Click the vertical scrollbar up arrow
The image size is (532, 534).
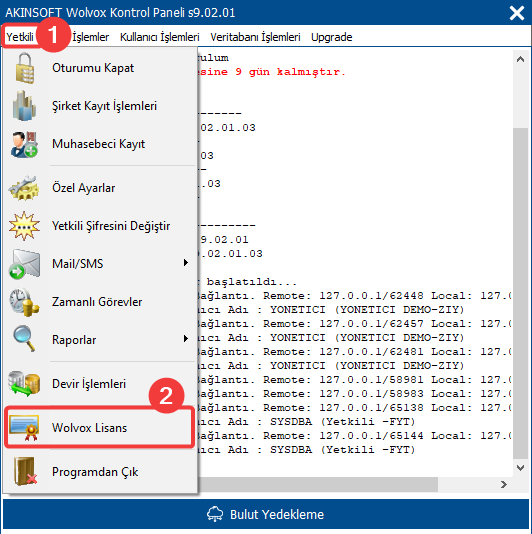click(520, 59)
